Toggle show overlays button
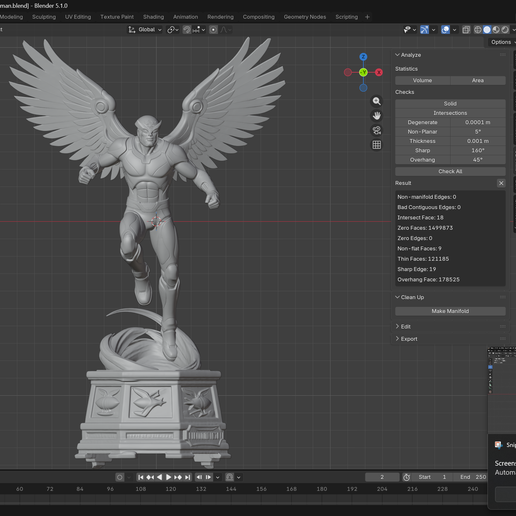This screenshot has height=516, width=516. pos(445,30)
